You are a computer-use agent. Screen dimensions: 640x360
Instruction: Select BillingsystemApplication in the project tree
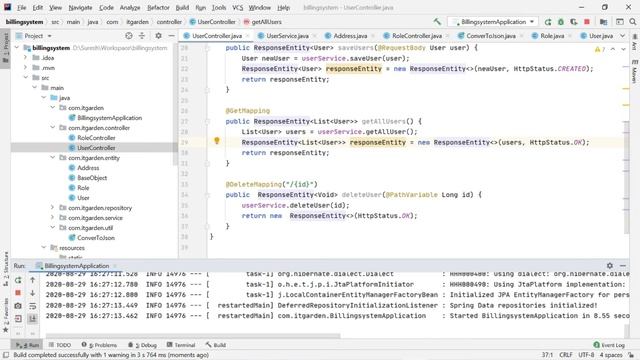click(x=109, y=118)
